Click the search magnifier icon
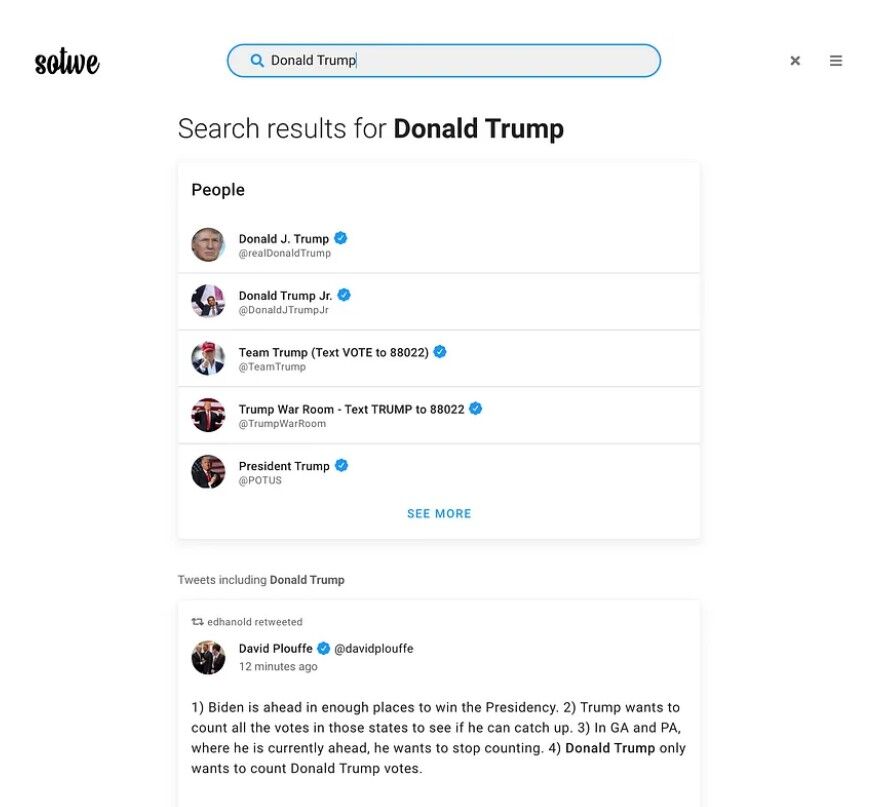This screenshot has width=879, height=807. (257, 61)
